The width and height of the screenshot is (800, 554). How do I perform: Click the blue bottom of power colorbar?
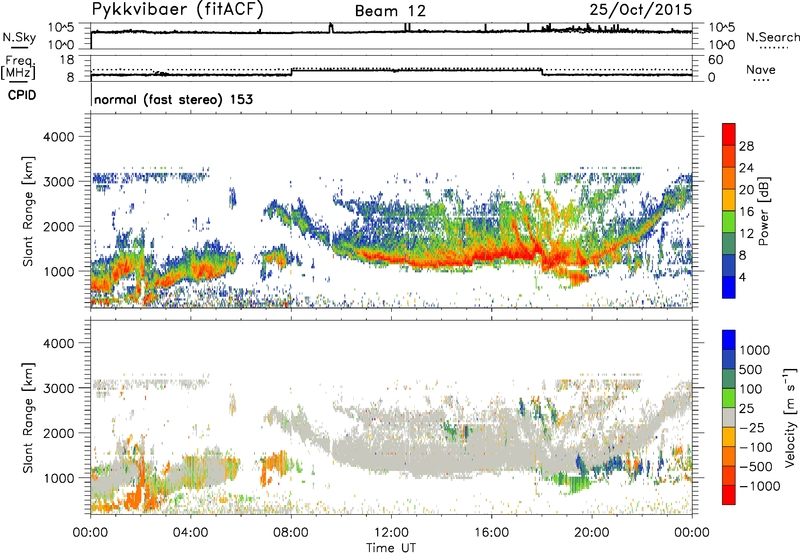click(729, 287)
